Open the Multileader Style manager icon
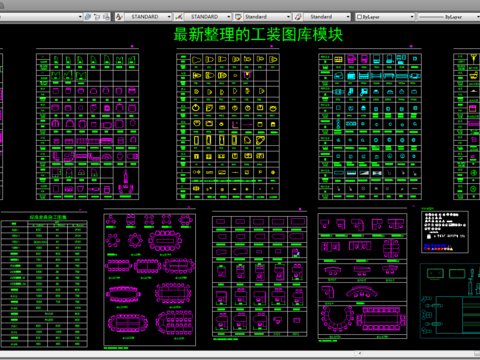Viewport: 480px width, 360px height. coord(298,17)
